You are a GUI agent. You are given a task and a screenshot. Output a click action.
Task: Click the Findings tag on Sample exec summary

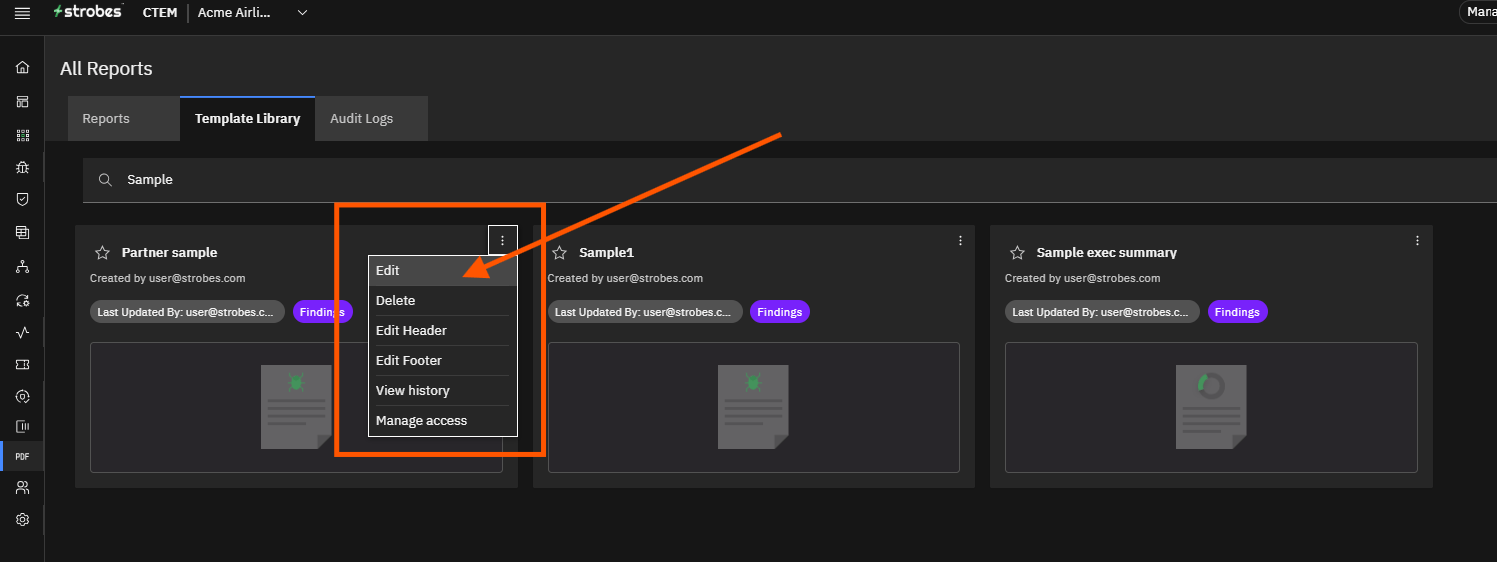coord(1237,312)
